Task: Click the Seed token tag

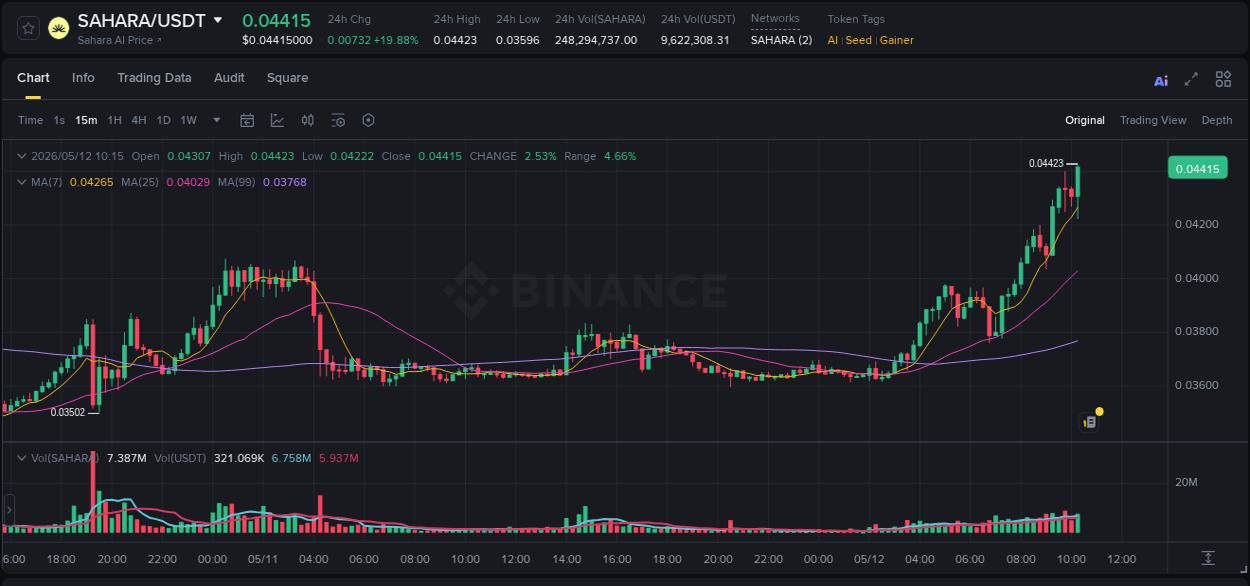Action: point(858,40)
